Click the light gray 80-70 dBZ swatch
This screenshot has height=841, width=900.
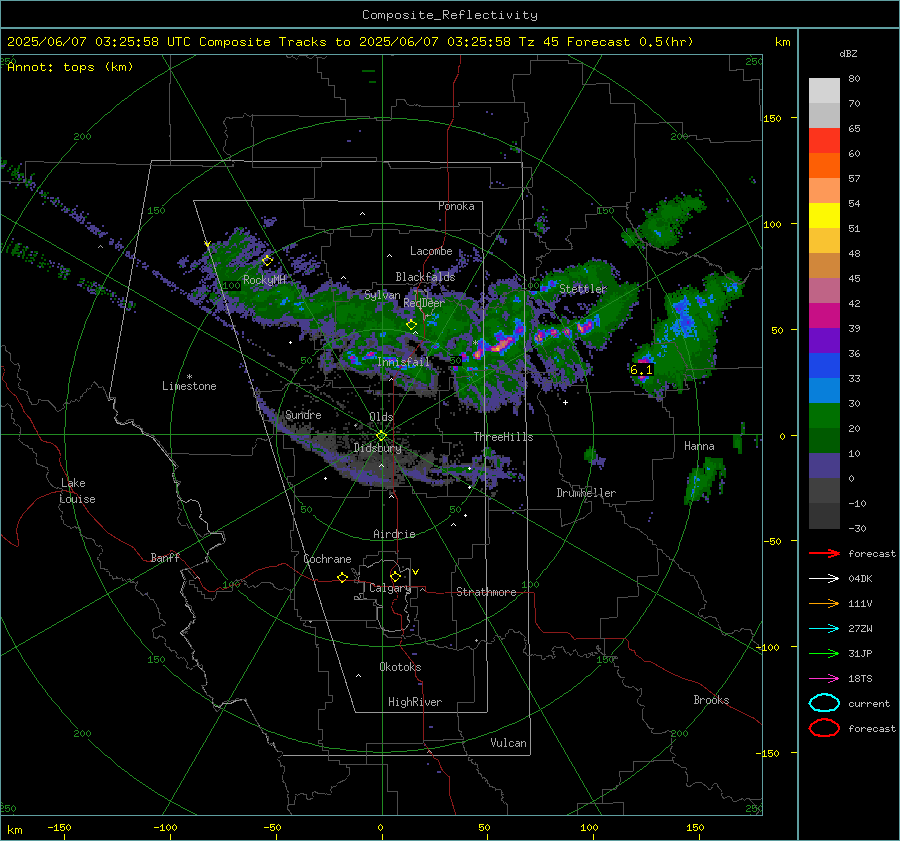click(824, 91)
